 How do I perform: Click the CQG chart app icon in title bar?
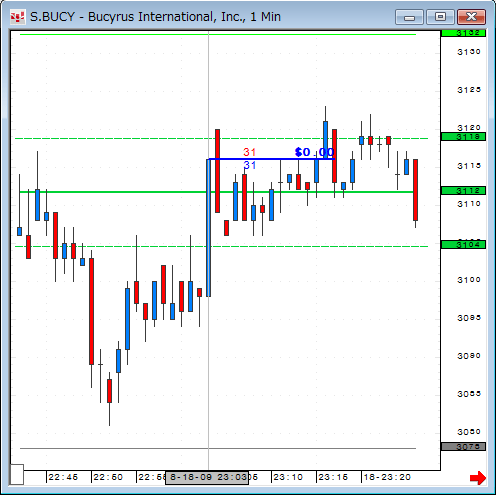[x=17, y=17]
